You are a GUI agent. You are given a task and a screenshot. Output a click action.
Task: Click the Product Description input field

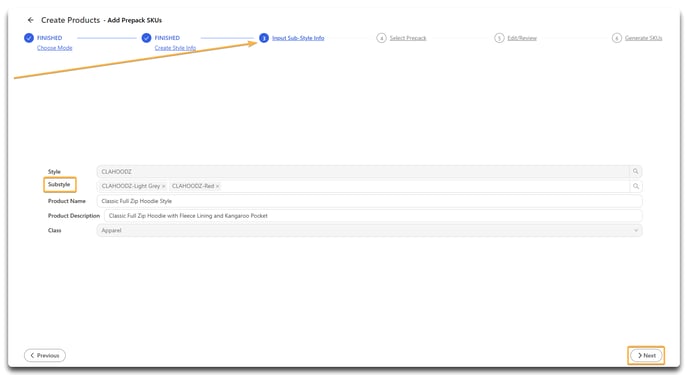pos(373,216)
